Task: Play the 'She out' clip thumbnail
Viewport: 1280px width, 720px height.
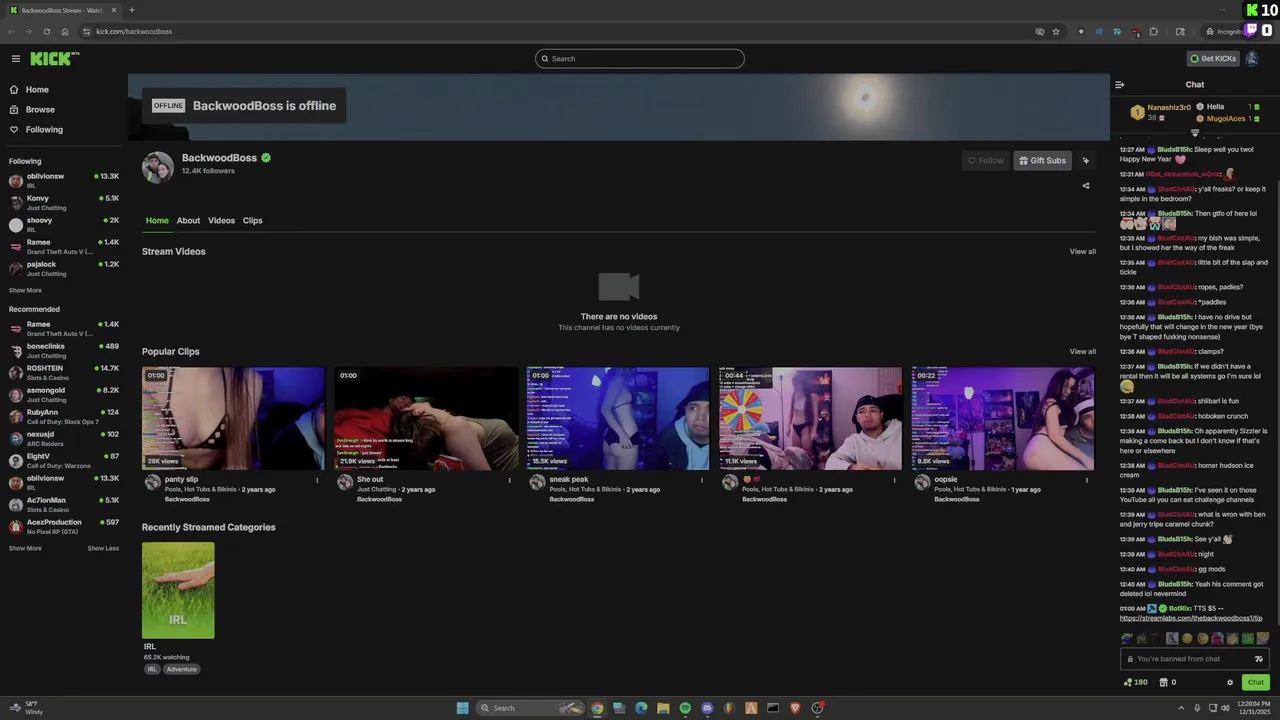Action: pos(426,418)
